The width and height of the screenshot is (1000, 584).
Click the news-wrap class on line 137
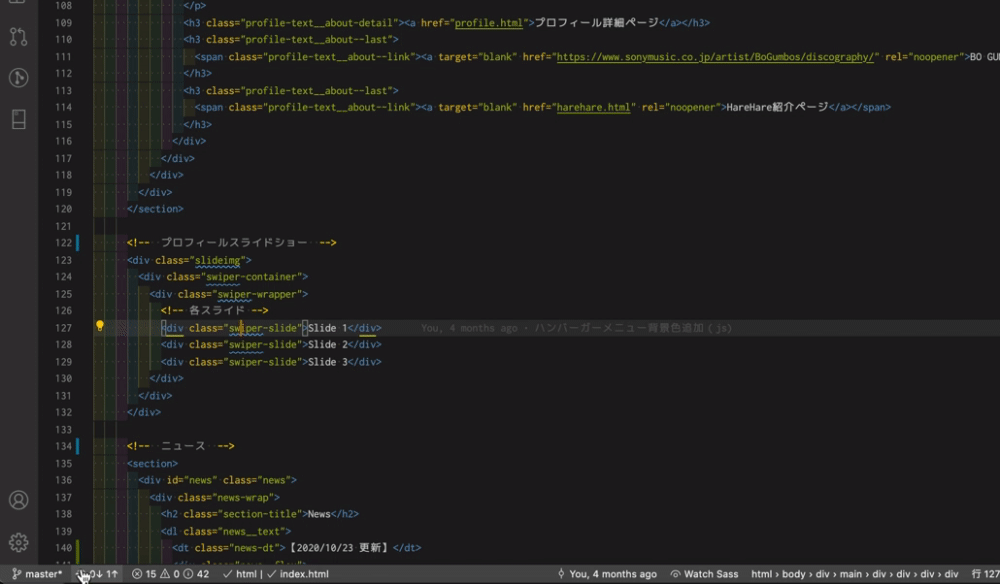(246, 497)
